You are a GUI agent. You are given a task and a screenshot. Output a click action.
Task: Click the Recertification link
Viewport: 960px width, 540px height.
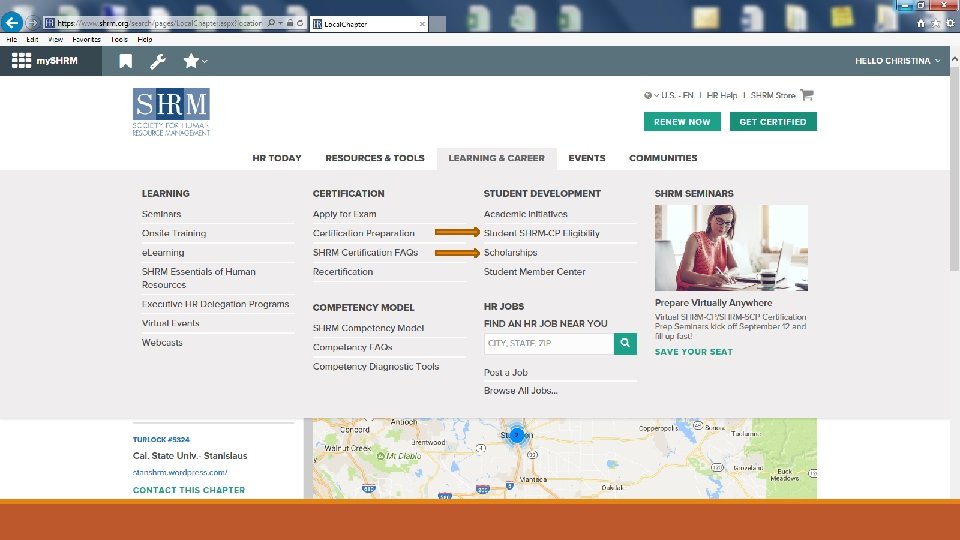(343, 272)
